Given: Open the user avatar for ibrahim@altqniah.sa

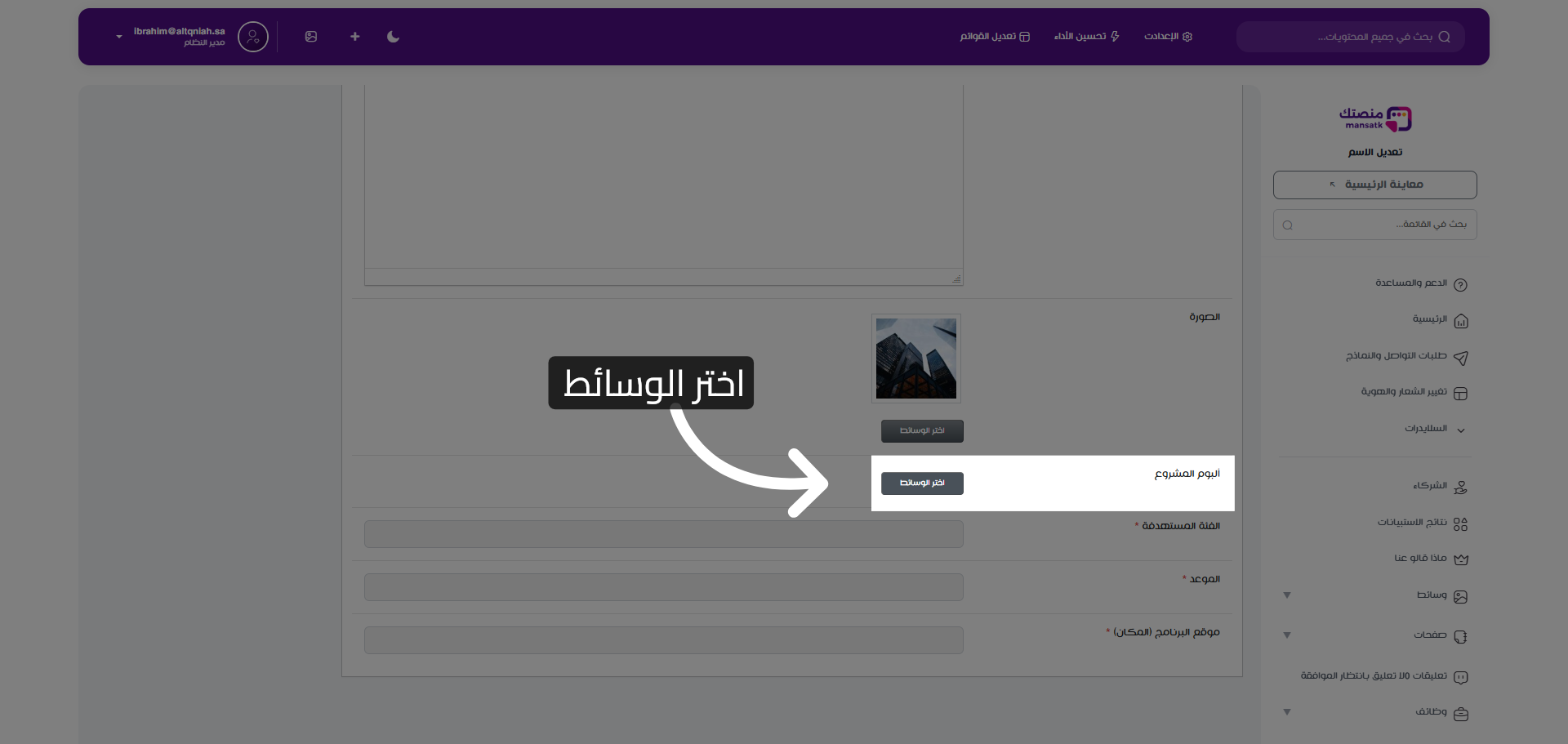Looking at the screenshot, I should click(252, 37).
